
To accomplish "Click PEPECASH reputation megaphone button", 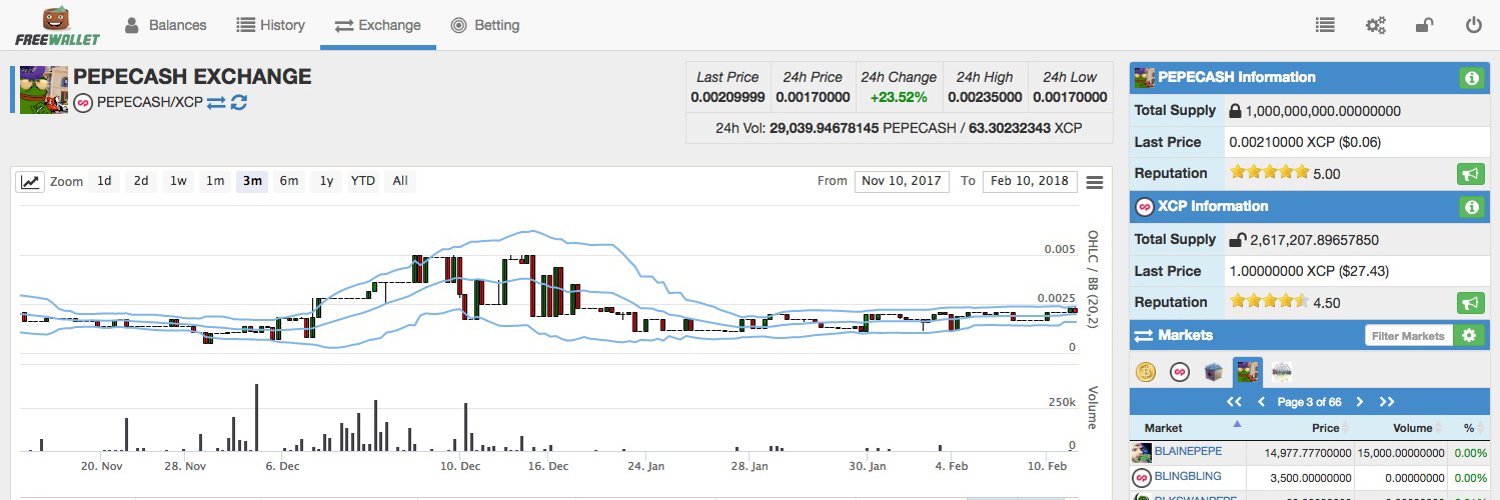I will (1470, 173).
